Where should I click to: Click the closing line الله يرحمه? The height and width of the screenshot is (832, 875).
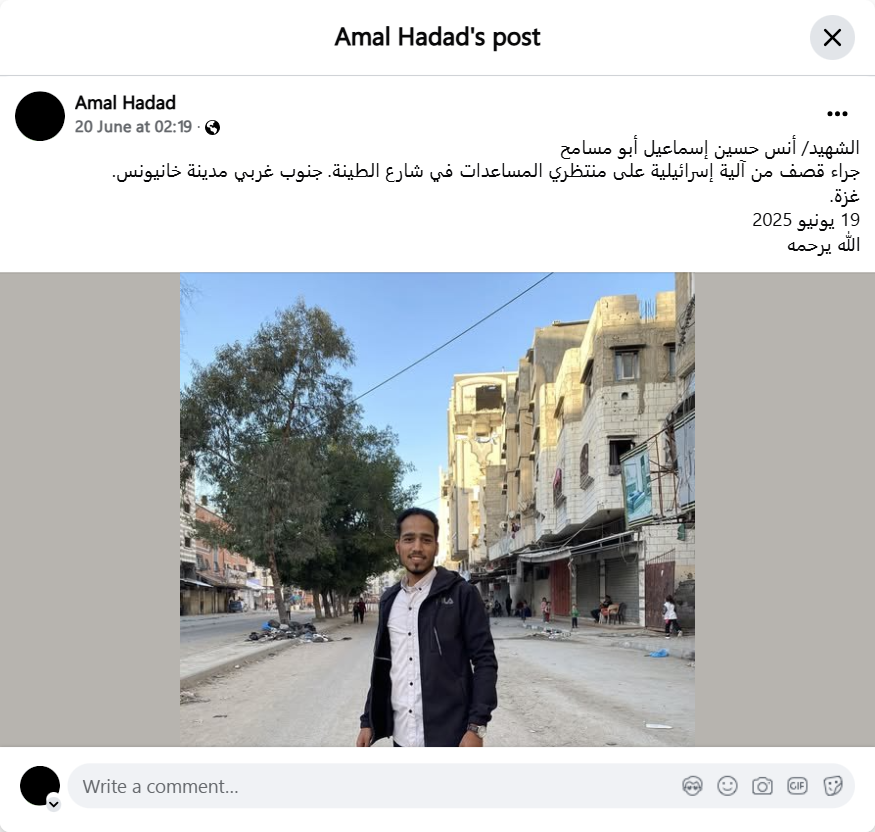pos(823,244)
